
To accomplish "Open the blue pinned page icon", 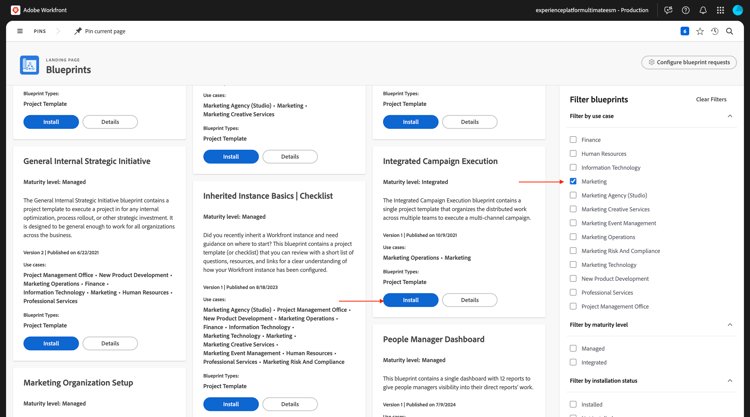I will click(x=685, y=31).
